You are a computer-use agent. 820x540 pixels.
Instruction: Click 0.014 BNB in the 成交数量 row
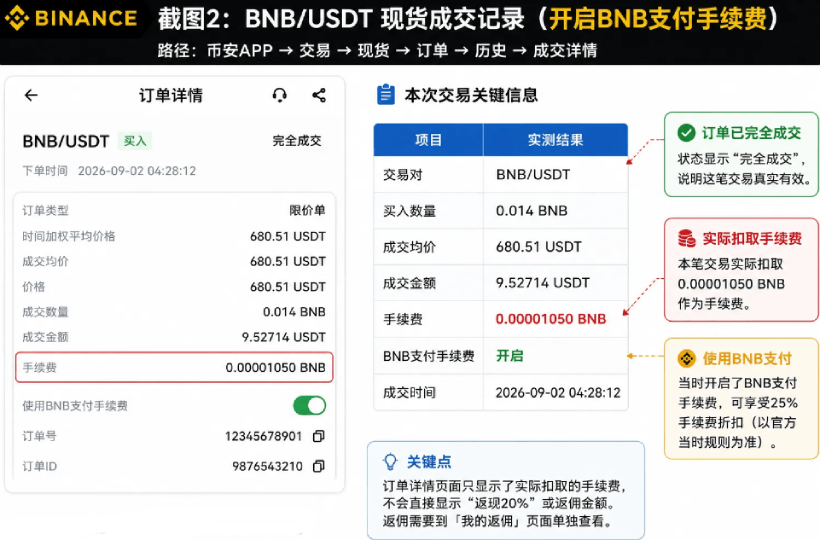coord(294,312)
